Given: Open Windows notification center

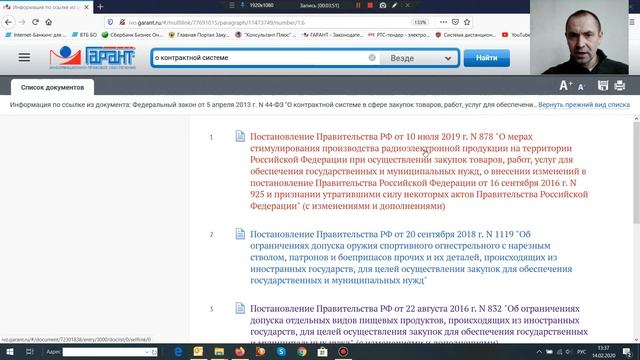Looking at the screenshot, I should coord(627,351).
